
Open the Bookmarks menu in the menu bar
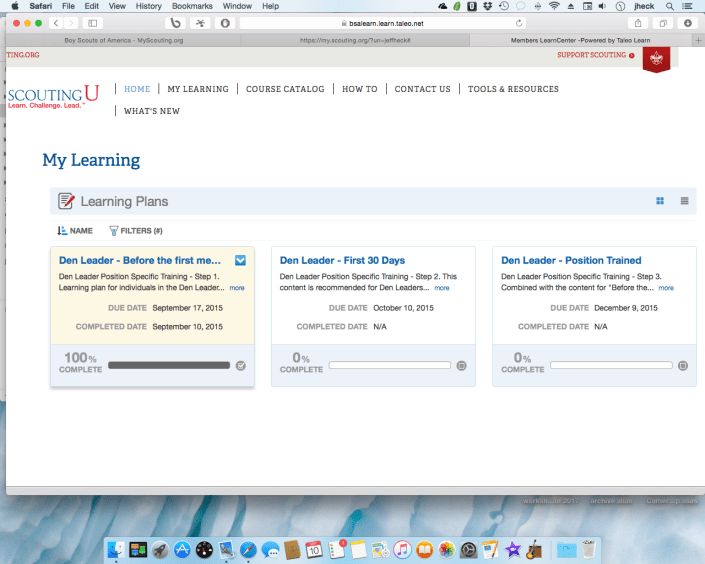(x=192, y=6)
